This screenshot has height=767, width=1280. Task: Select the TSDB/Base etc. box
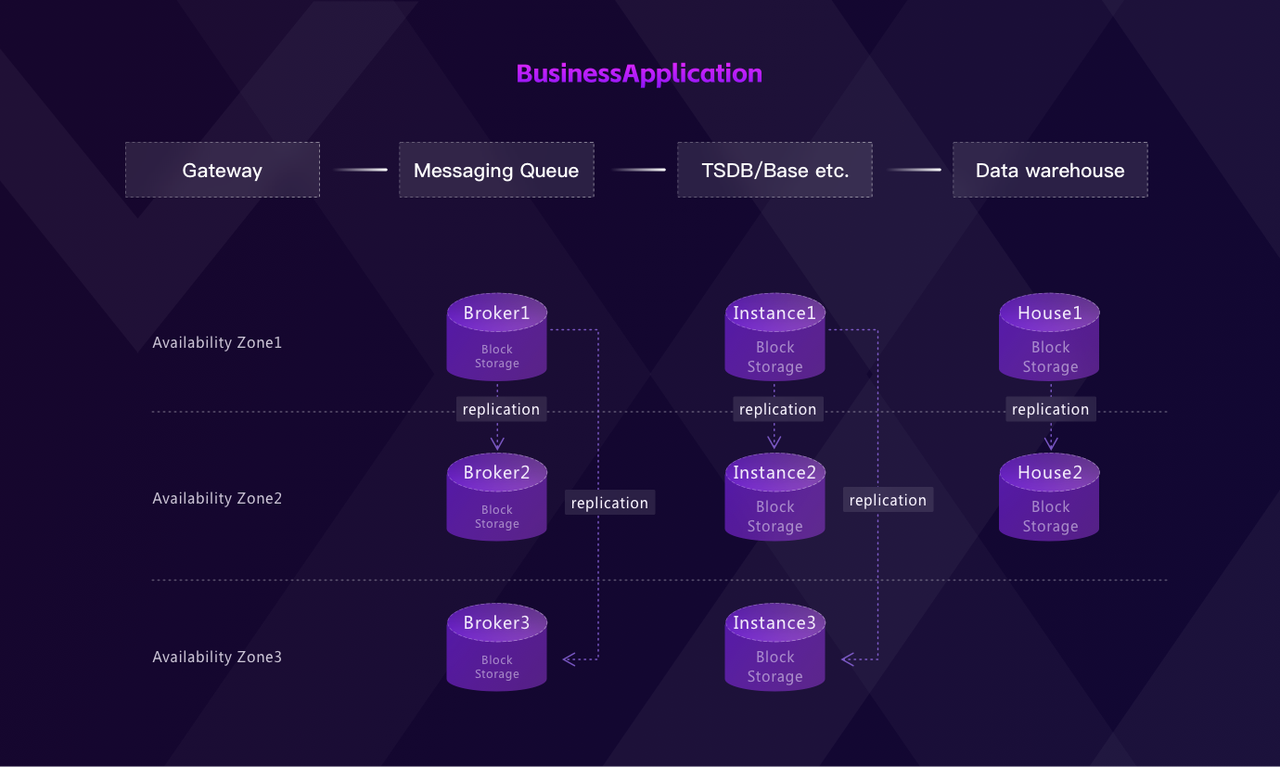click(x=774, y=170)
